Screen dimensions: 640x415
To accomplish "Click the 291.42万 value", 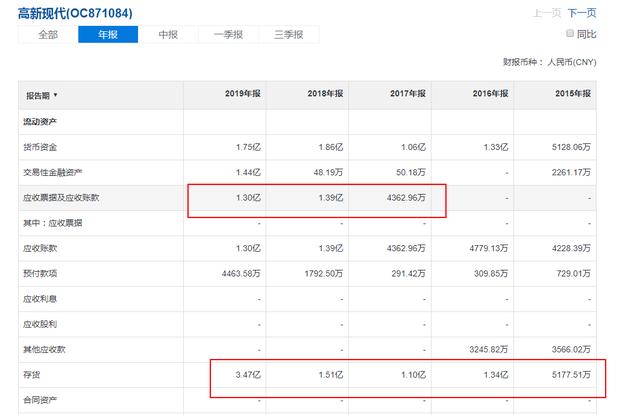I will [408, 273].
